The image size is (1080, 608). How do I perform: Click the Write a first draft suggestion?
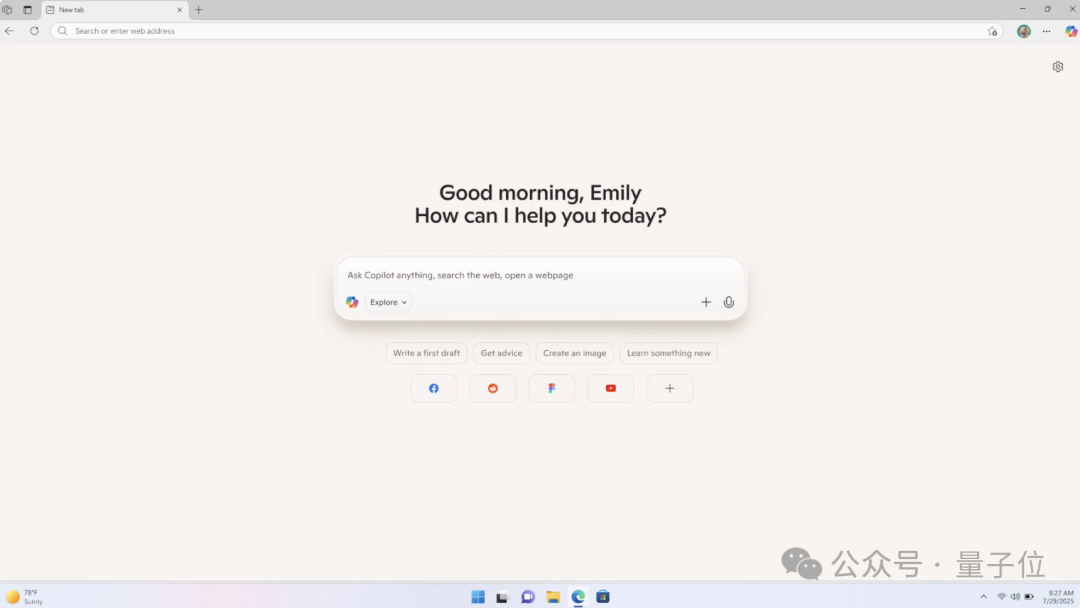(426, 353)
